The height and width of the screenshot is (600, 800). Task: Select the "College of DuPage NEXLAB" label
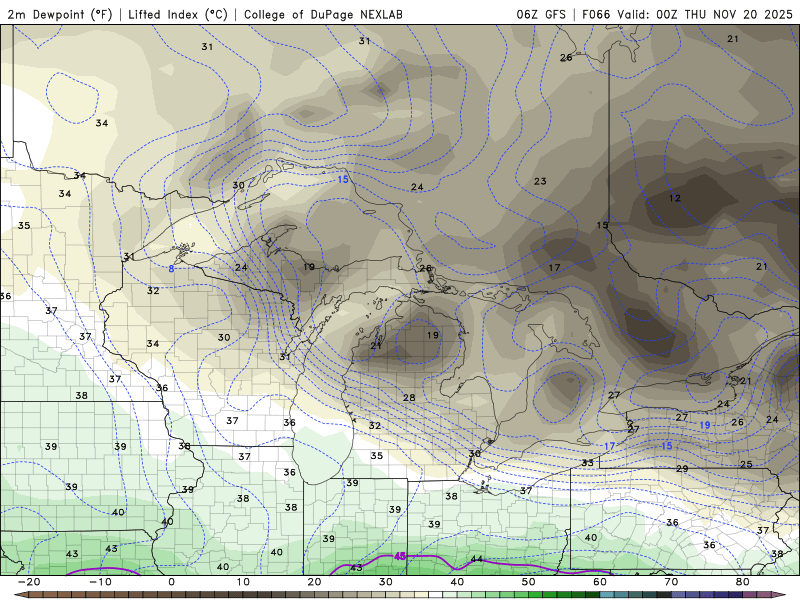323,15
